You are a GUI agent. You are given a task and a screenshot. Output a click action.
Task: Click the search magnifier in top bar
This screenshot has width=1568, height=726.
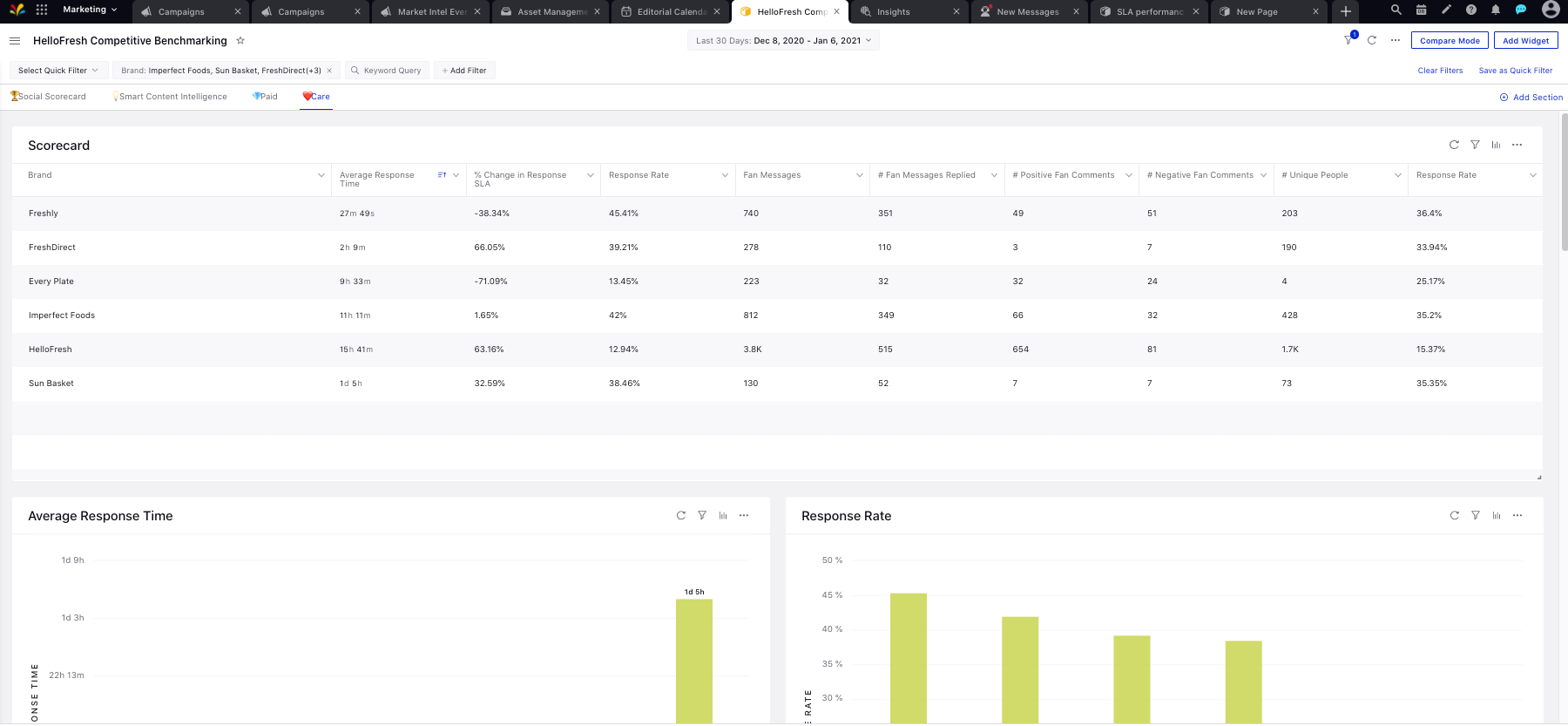(x=1396, y=10)
